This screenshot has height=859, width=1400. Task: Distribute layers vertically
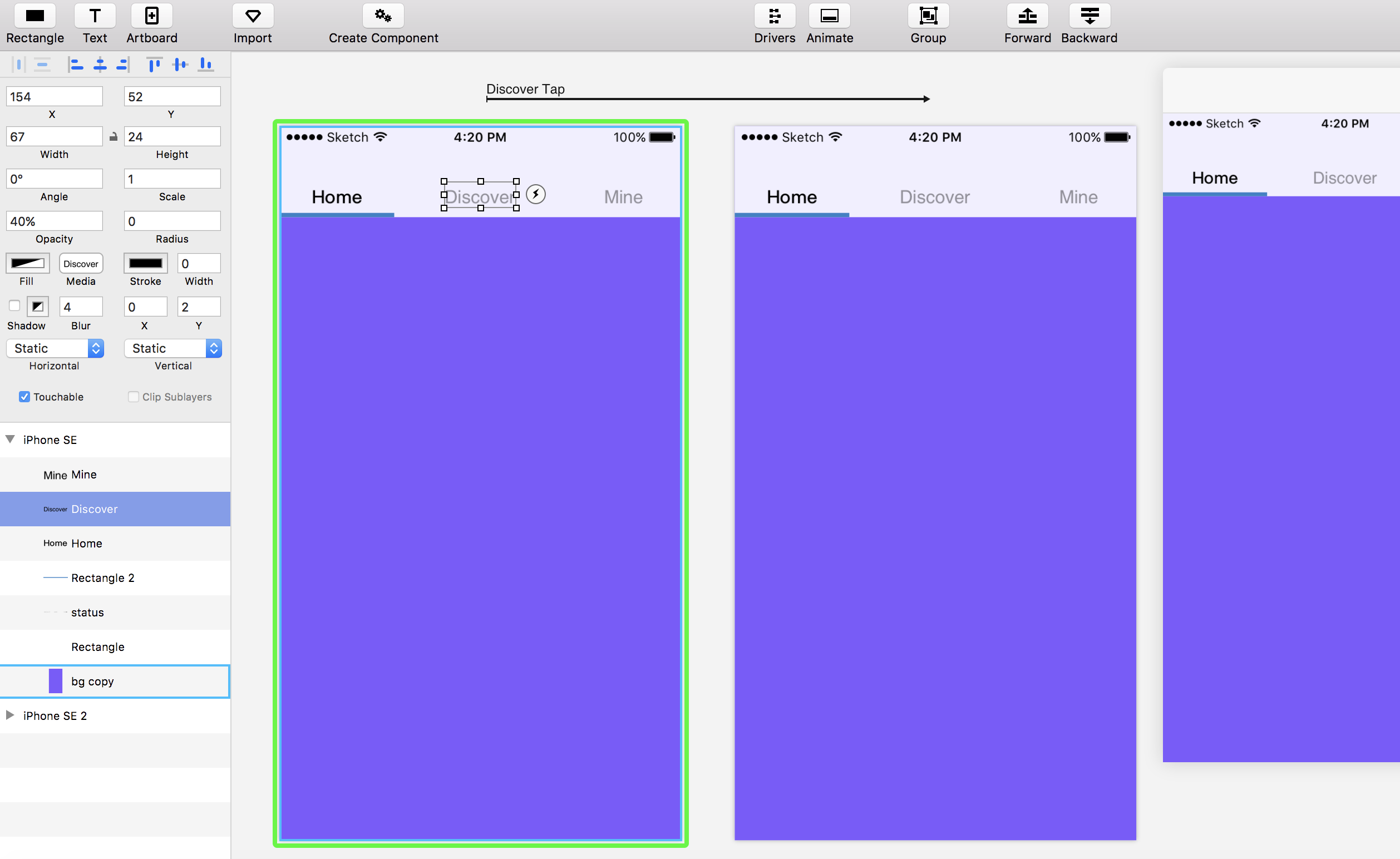42,65
